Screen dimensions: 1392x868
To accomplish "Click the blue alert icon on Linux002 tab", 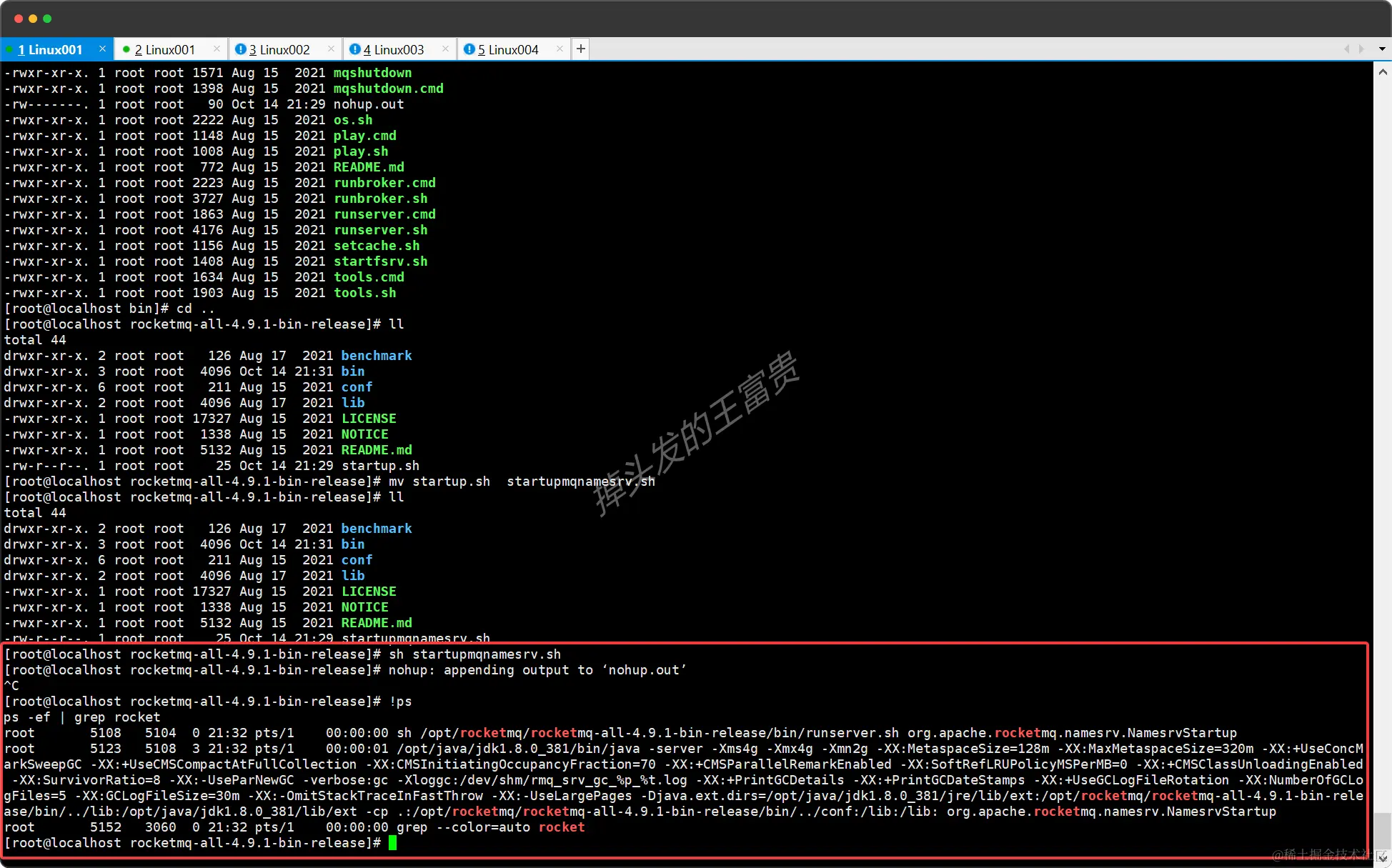I will pyautogui.click(x=241, y=49).
